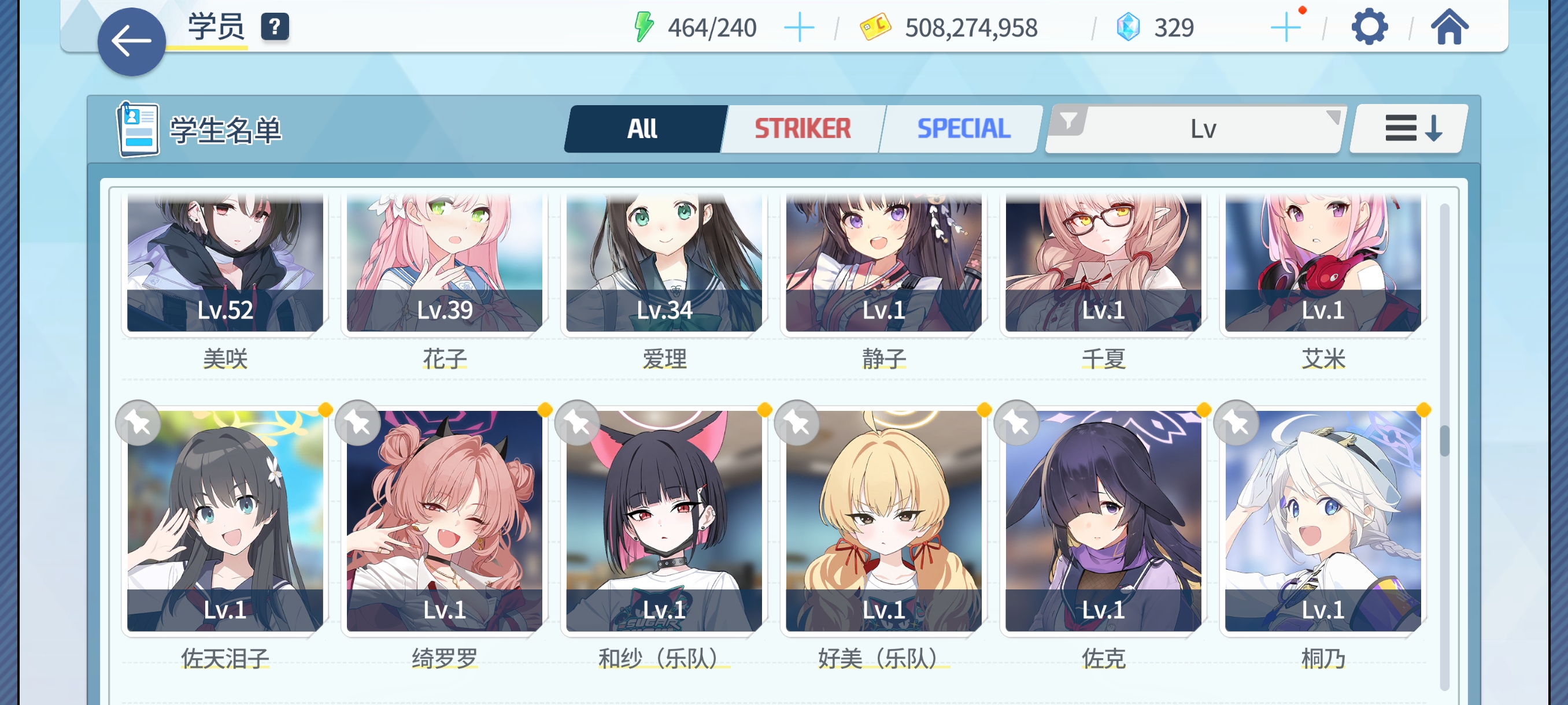1568x705 pixels.
Task: Switch to the STRIKER tab
Action: (x=803, y=129)
